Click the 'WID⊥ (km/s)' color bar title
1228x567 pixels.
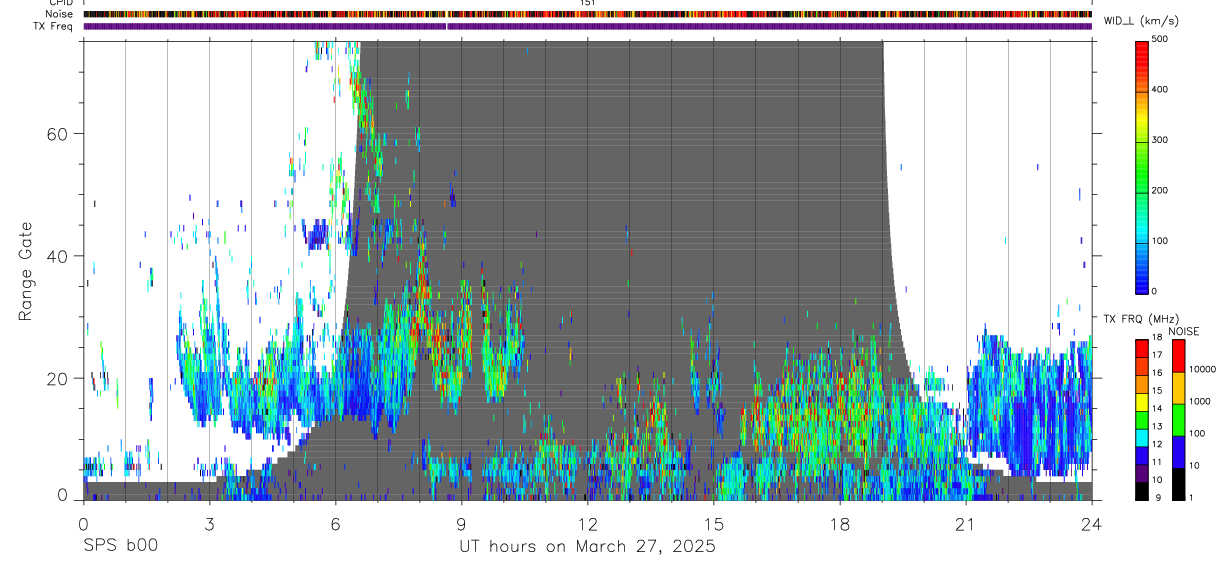(1140, 21)
